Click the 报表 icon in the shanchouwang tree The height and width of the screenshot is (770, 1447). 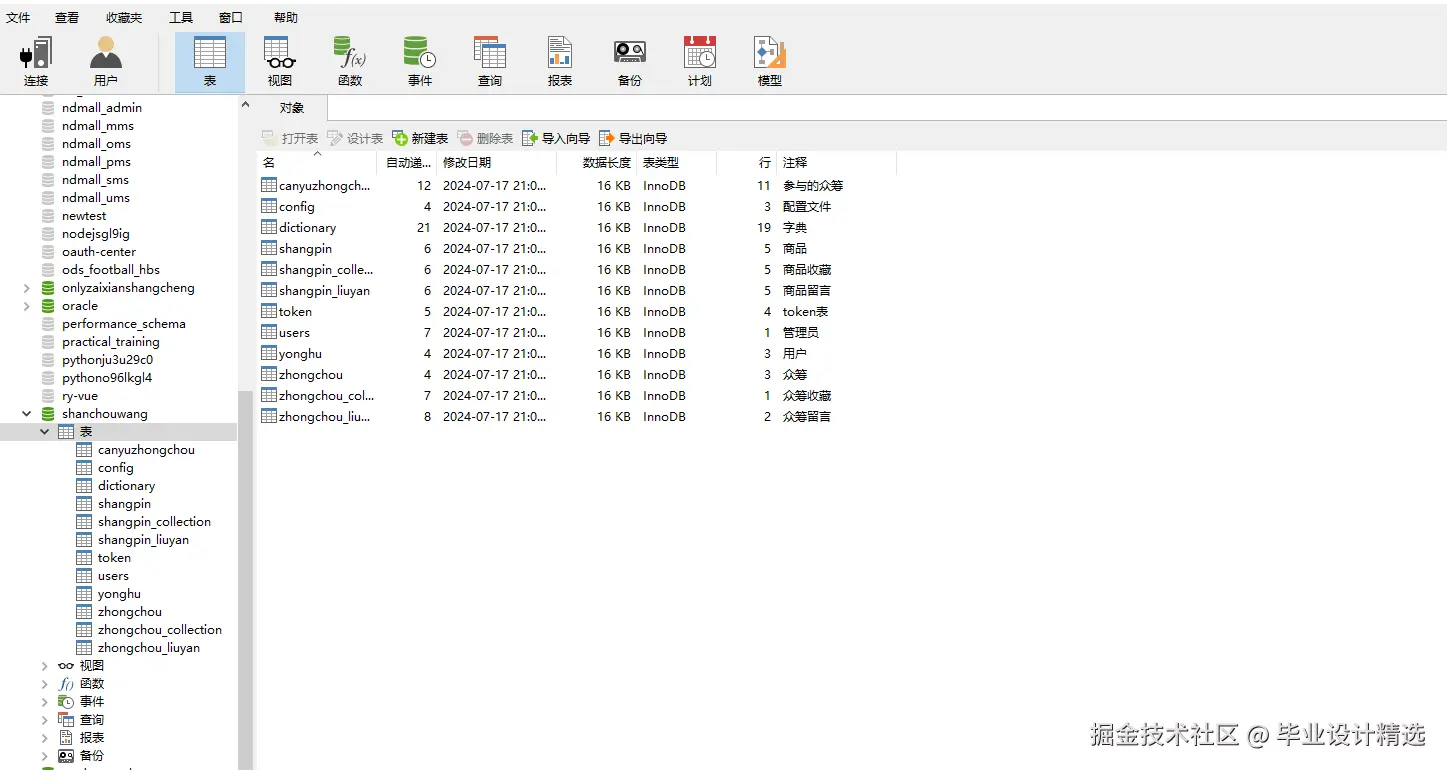tap(66, 738)
